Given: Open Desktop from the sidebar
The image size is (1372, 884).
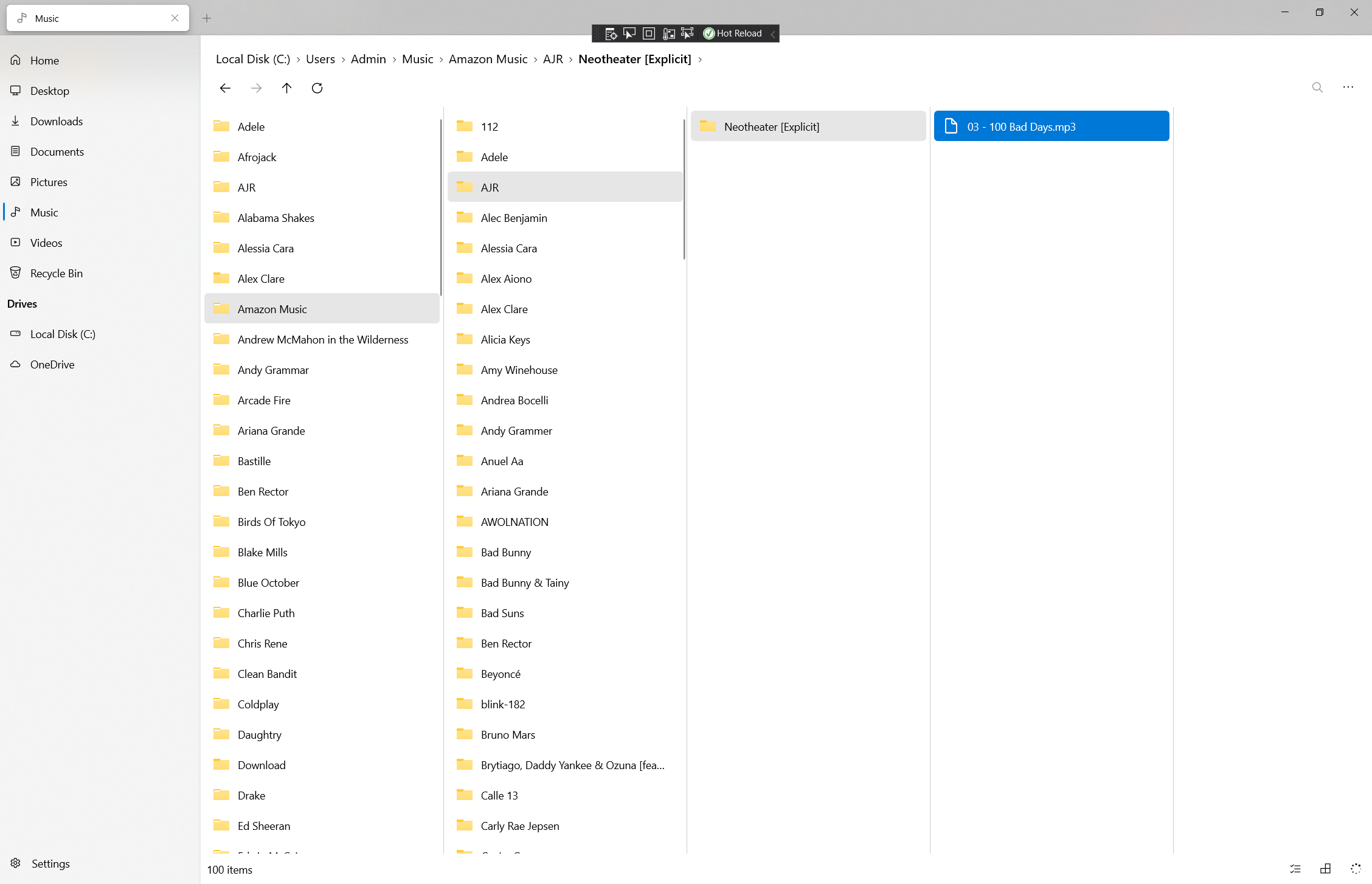Looking at the screenshot, I should tap(100, 91).
